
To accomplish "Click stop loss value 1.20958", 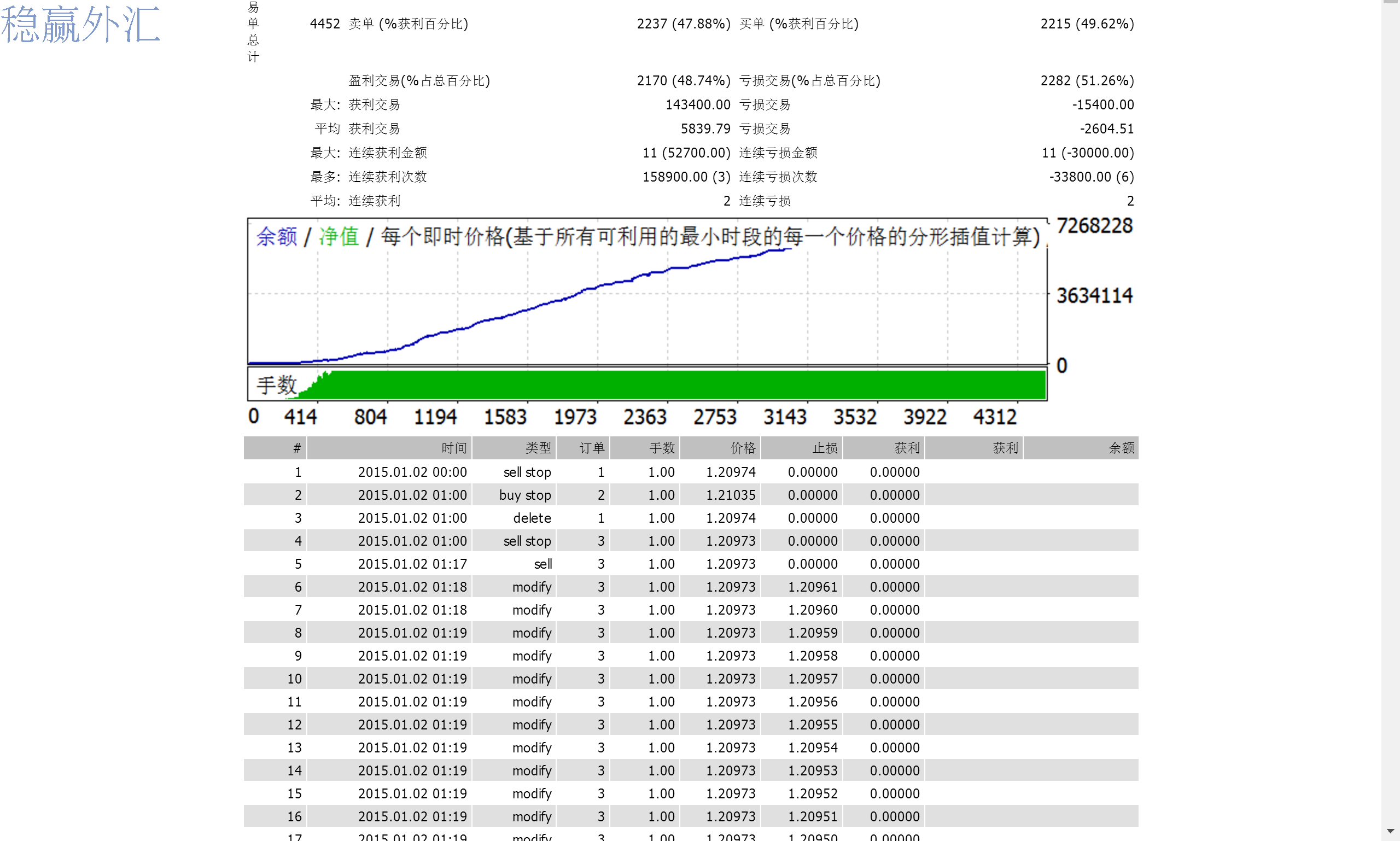I will (x=812, y=656).
